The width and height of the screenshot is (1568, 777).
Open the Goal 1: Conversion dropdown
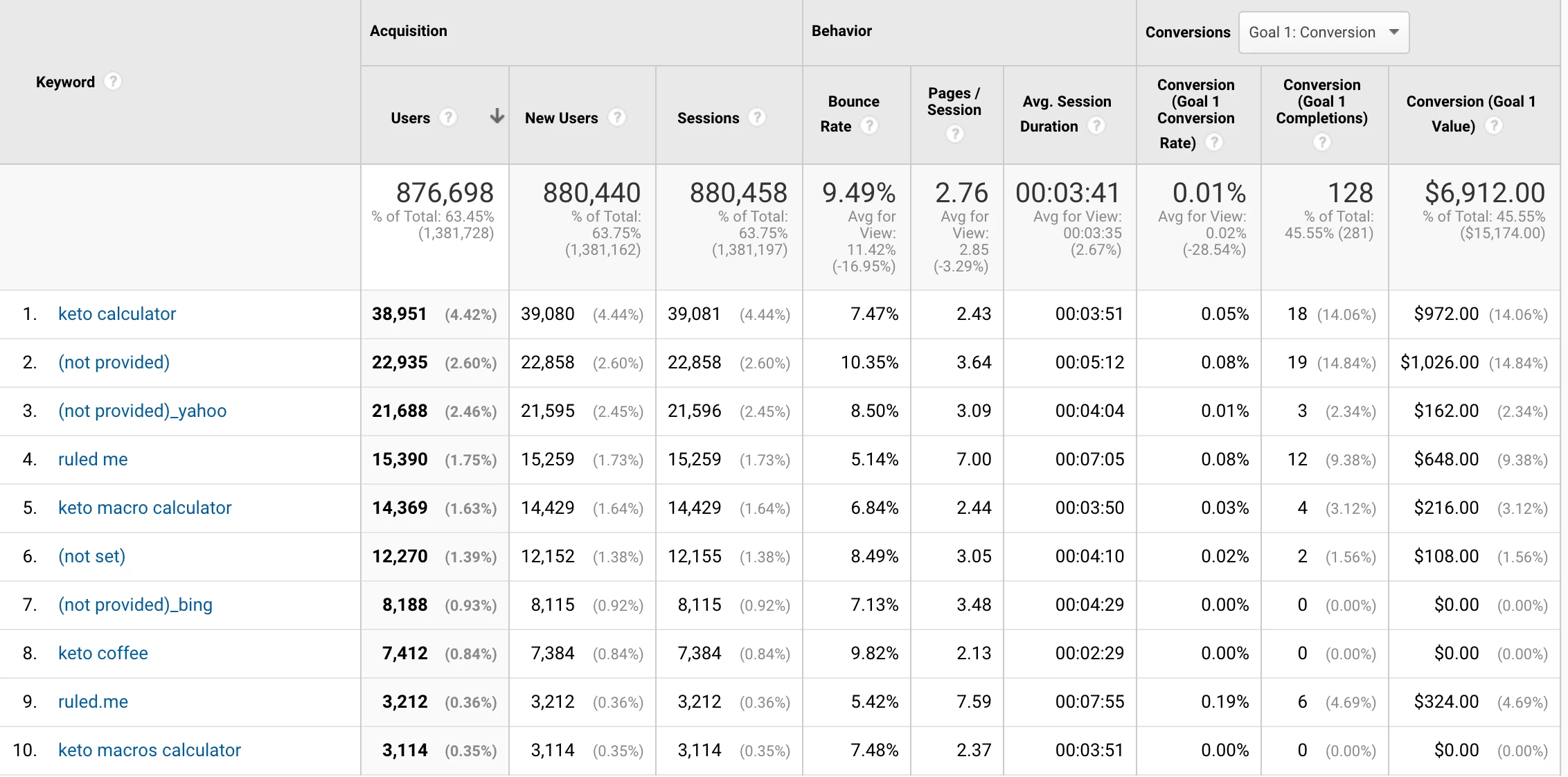pyautogui.click(x=1324, y=33)
